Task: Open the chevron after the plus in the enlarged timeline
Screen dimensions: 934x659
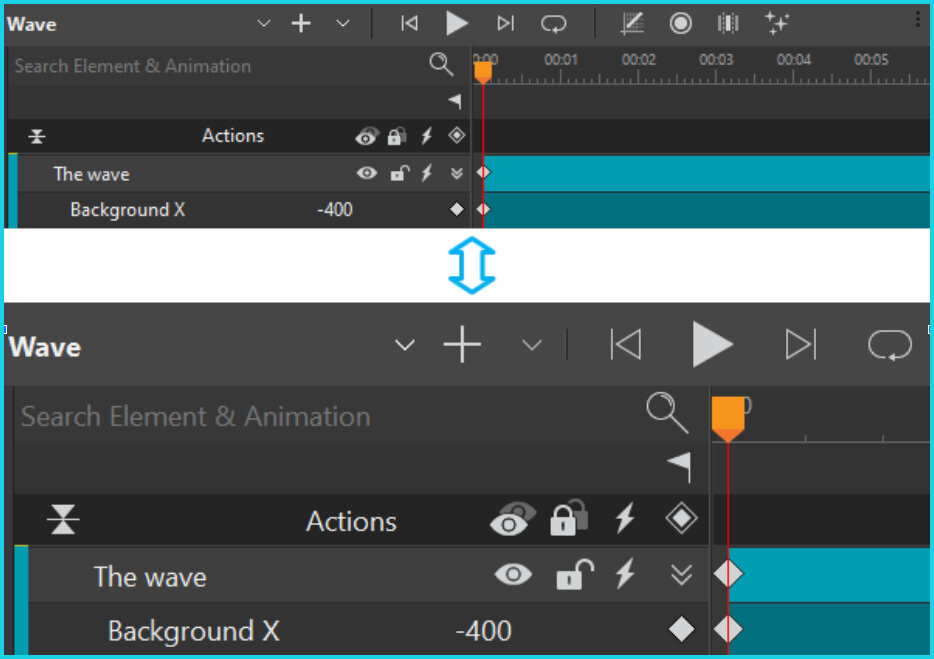Action: [531, 345]
